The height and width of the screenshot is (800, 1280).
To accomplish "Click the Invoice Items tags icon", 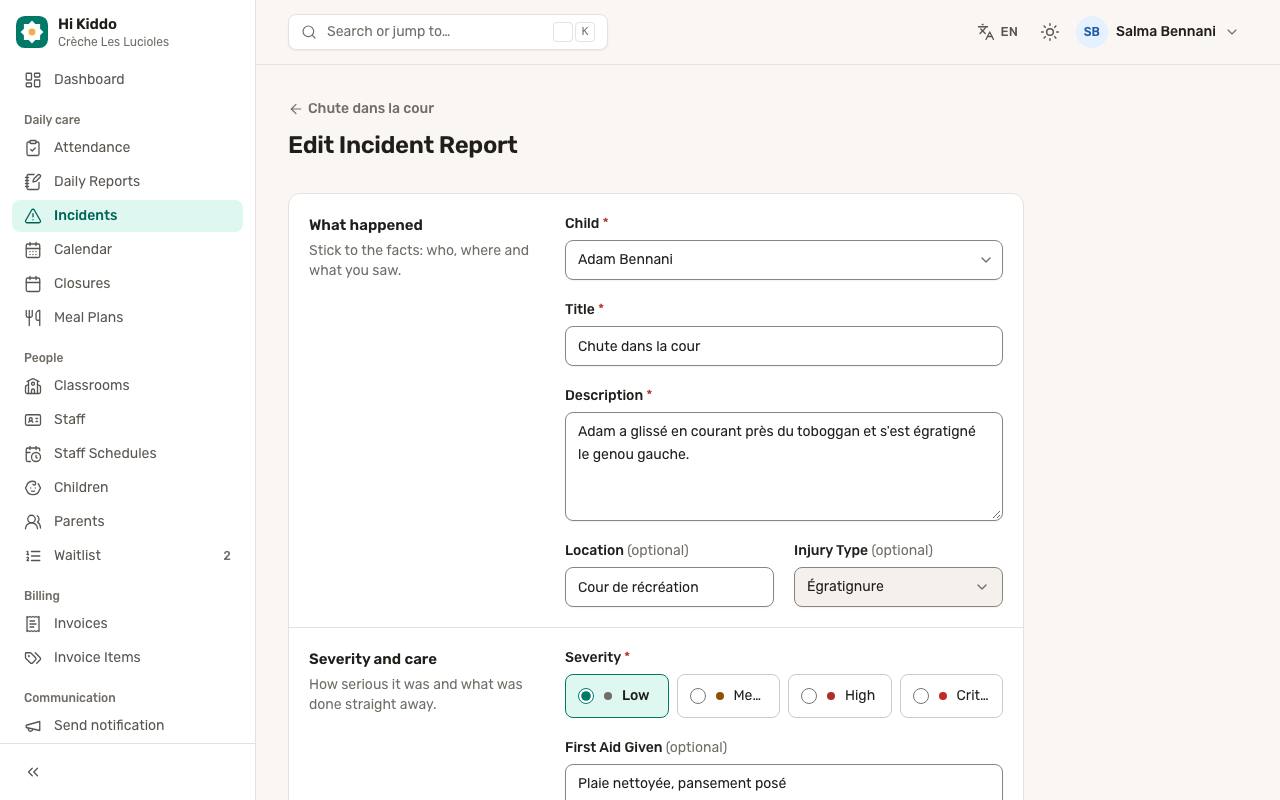I will [33, 658].
